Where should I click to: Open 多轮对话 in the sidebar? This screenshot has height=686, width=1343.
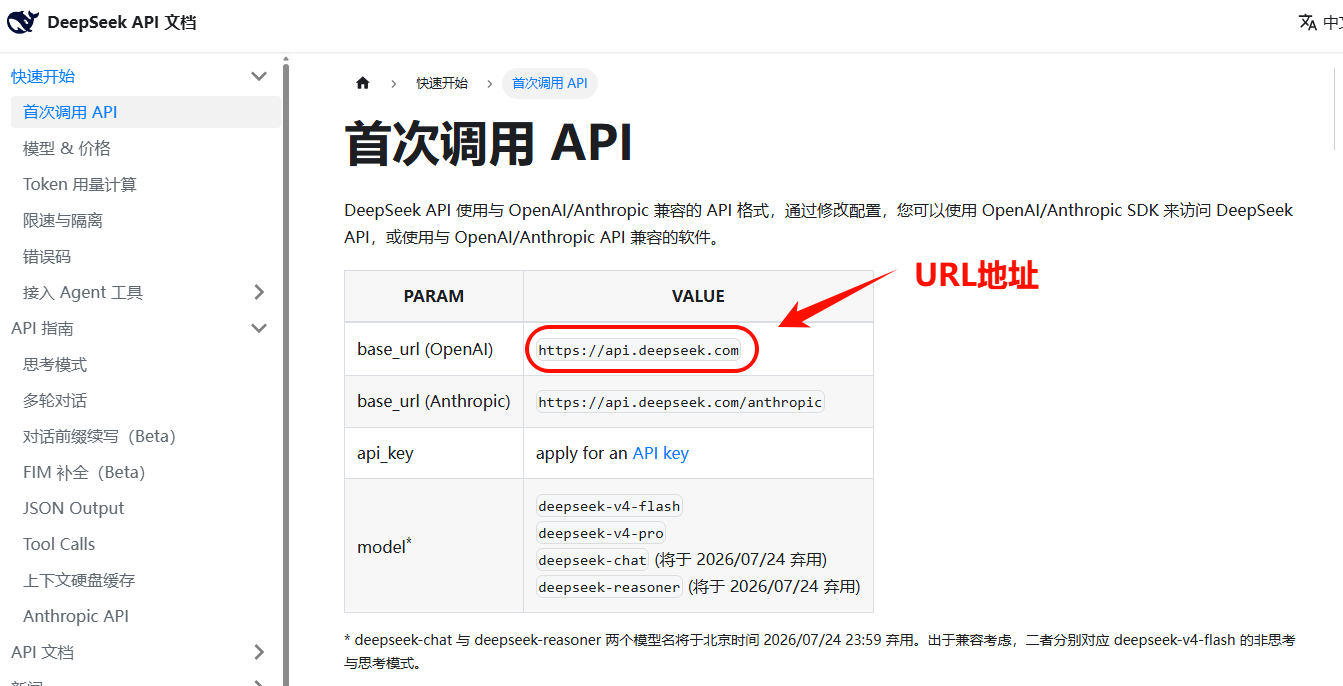[x=55, y=400]
